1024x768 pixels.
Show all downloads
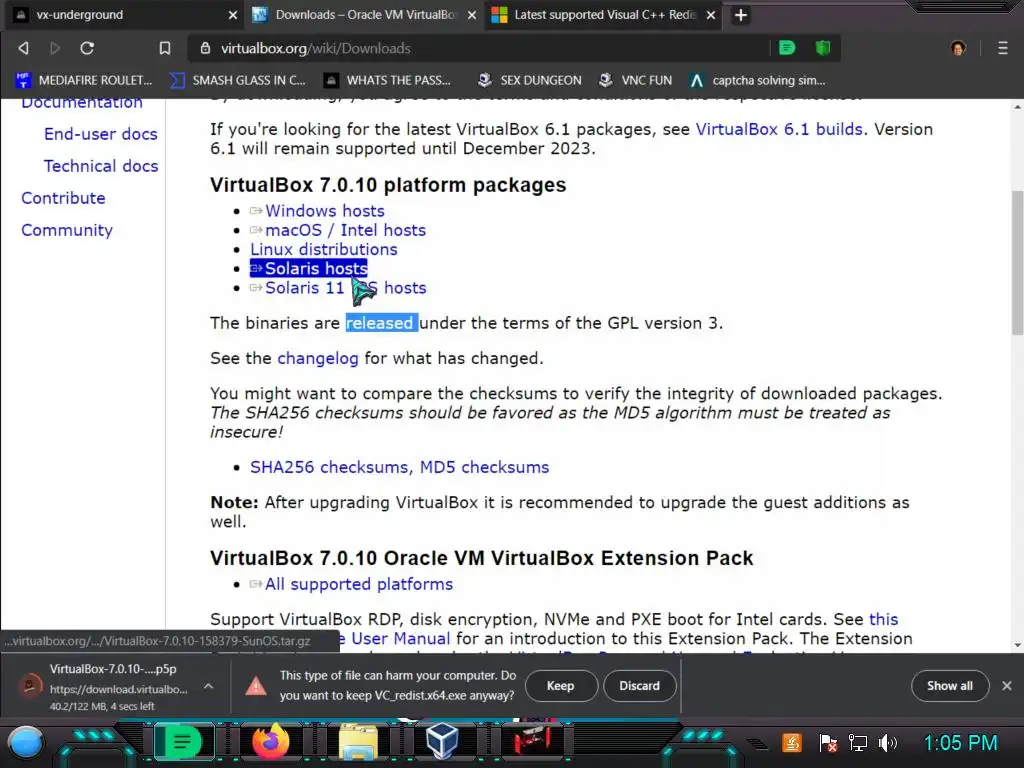click(x=950, y=686)
